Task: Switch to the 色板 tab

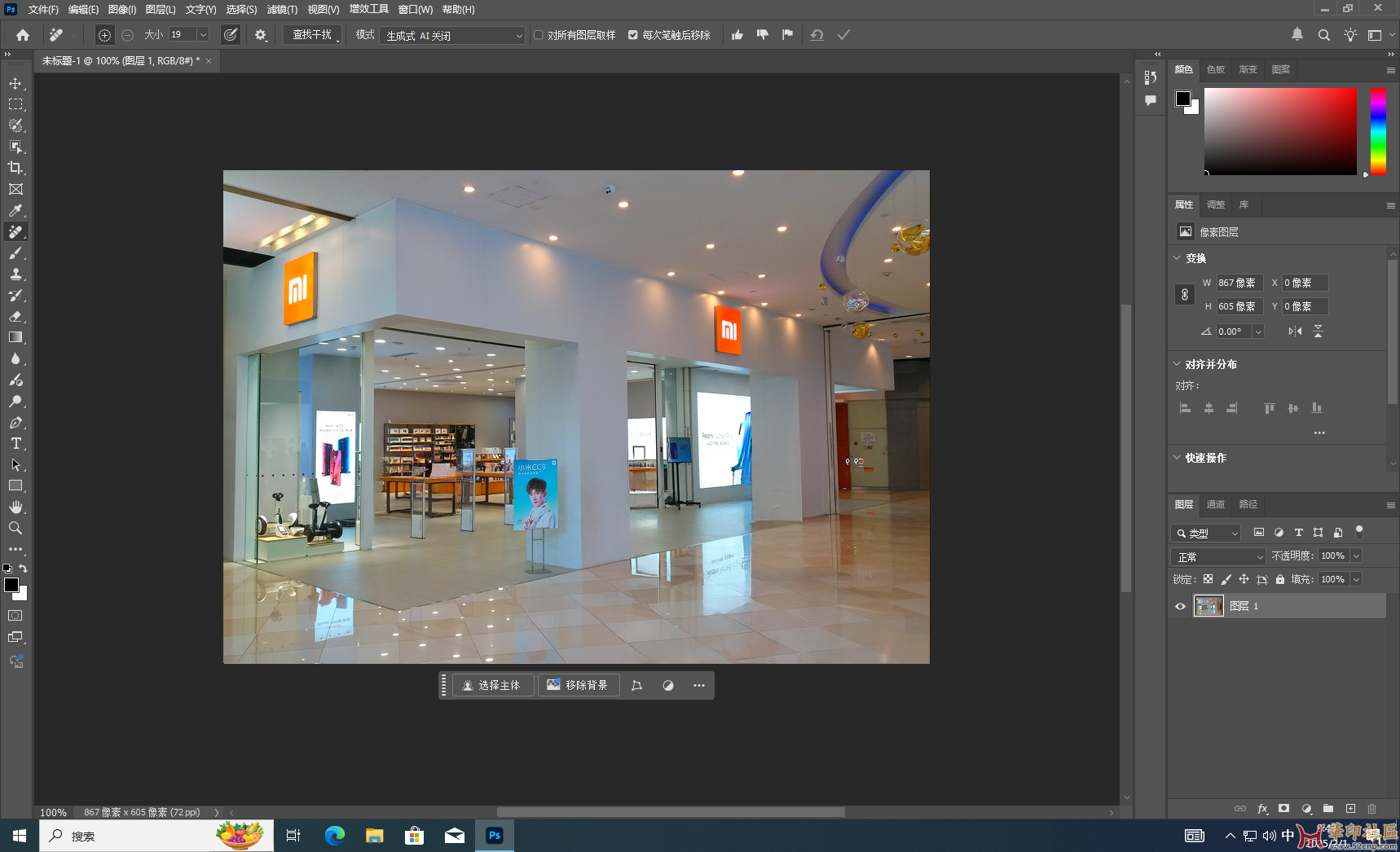Action: click(1216, 69)
